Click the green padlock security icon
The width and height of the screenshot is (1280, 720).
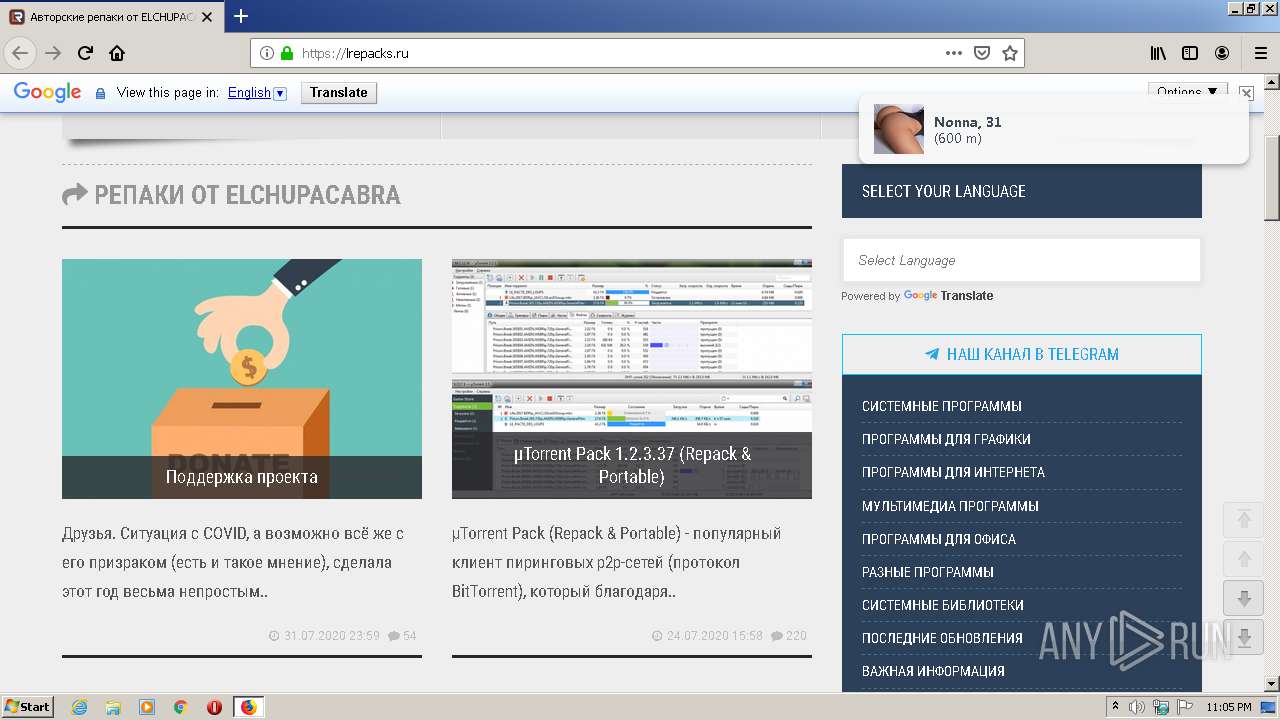pyautogui.click(x=287, y=53)
